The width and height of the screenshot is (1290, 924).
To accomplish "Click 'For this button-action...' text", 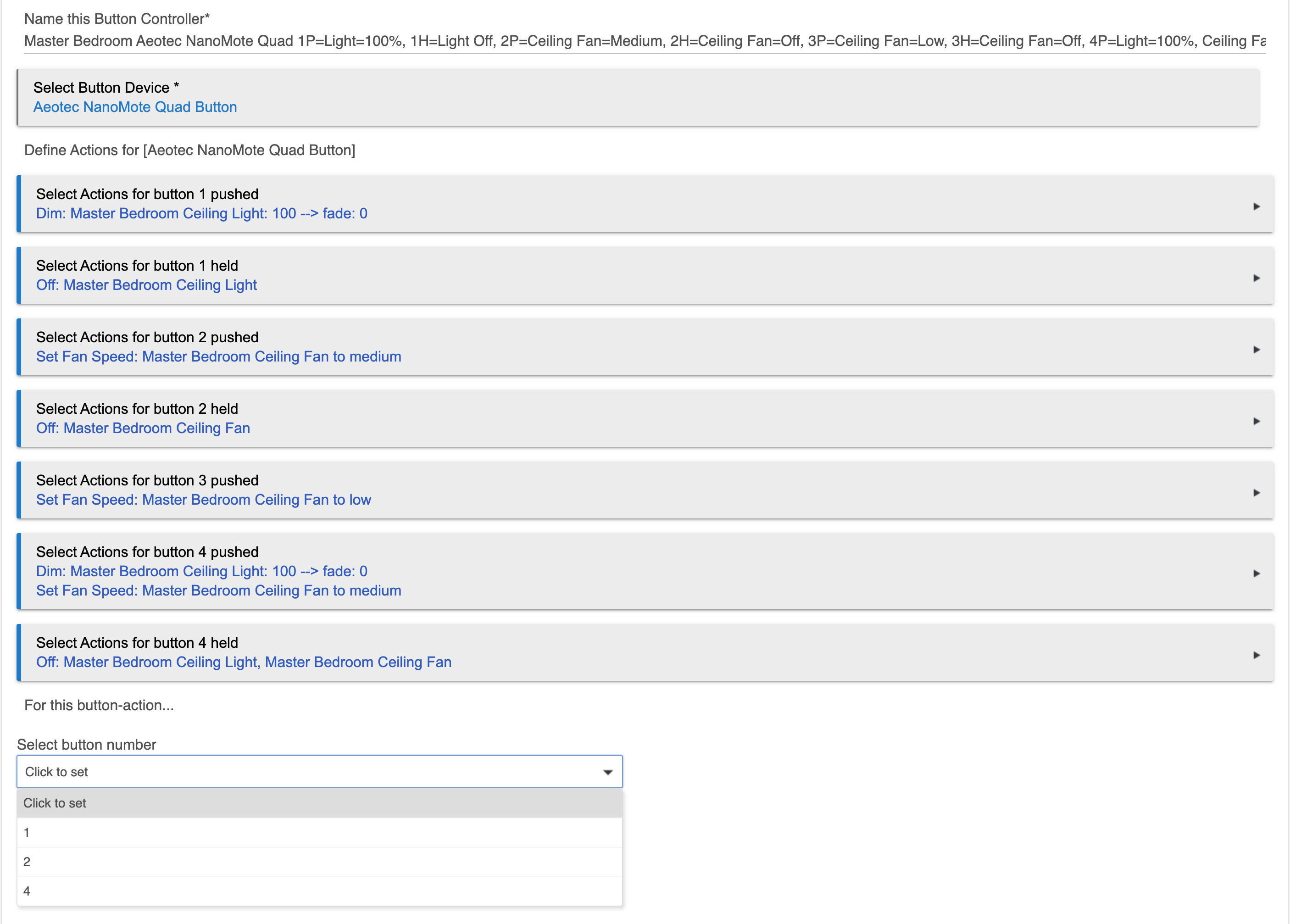I will [x=99, y=706].
